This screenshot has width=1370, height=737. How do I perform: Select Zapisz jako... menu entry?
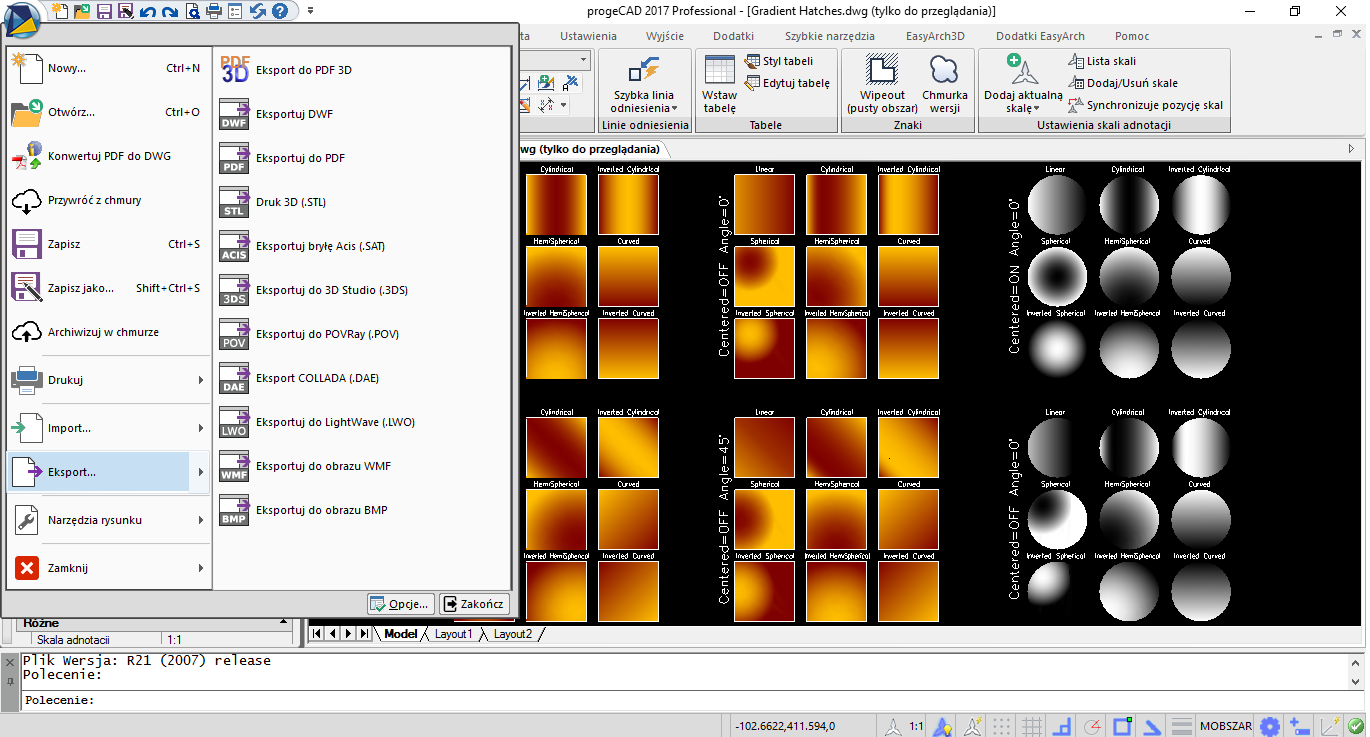click(80, 288)
